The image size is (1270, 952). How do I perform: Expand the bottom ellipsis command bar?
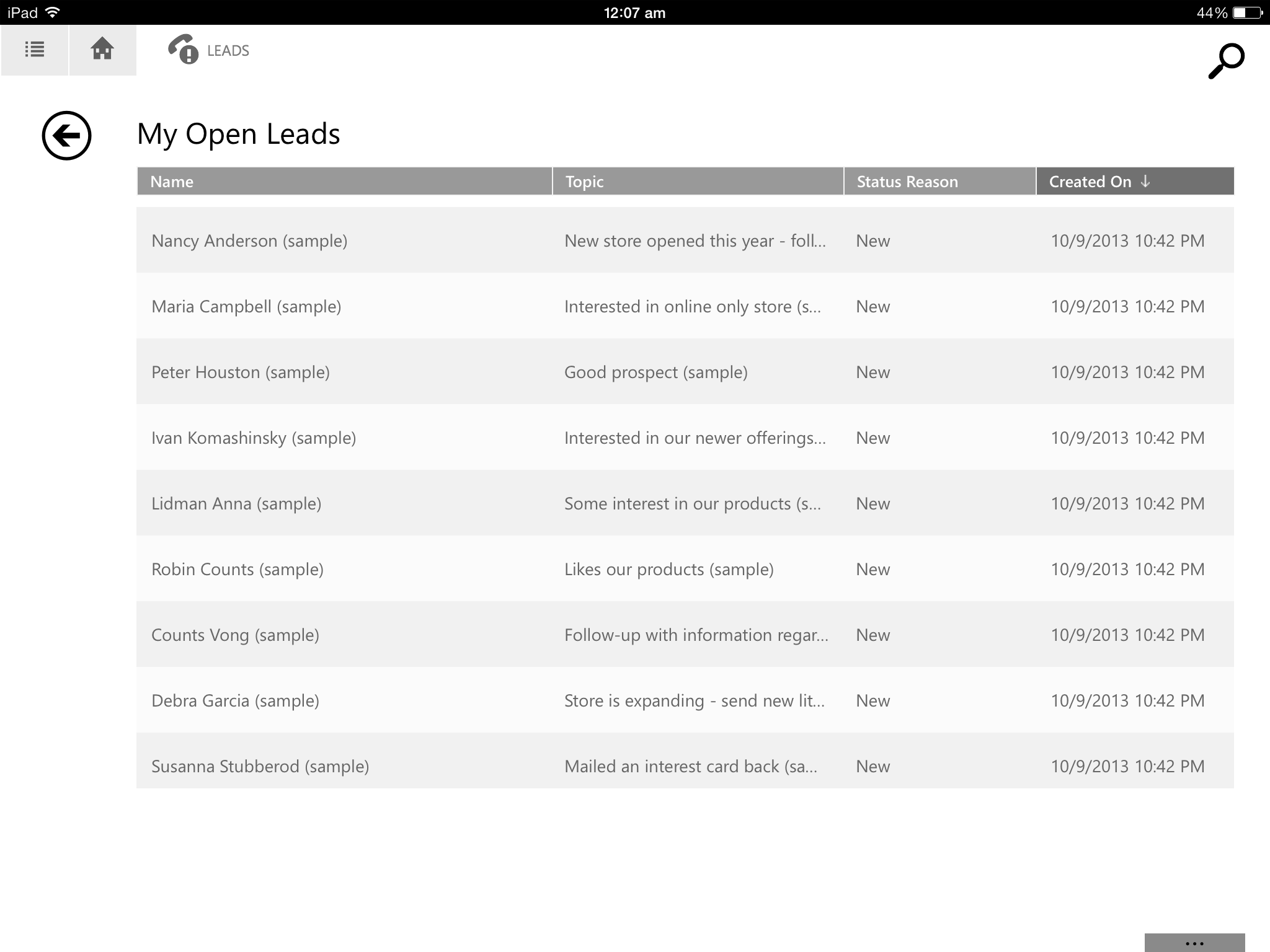[1194, 943]
